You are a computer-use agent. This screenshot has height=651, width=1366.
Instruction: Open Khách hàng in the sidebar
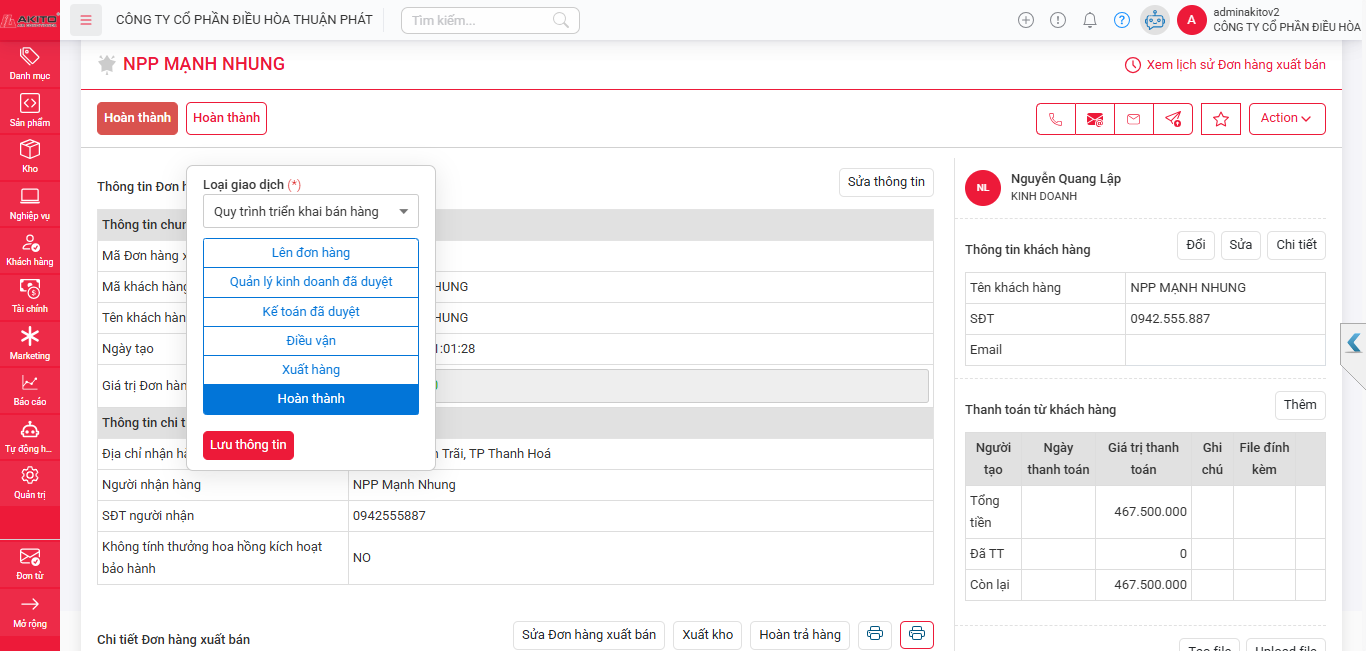tap(30, 248)
